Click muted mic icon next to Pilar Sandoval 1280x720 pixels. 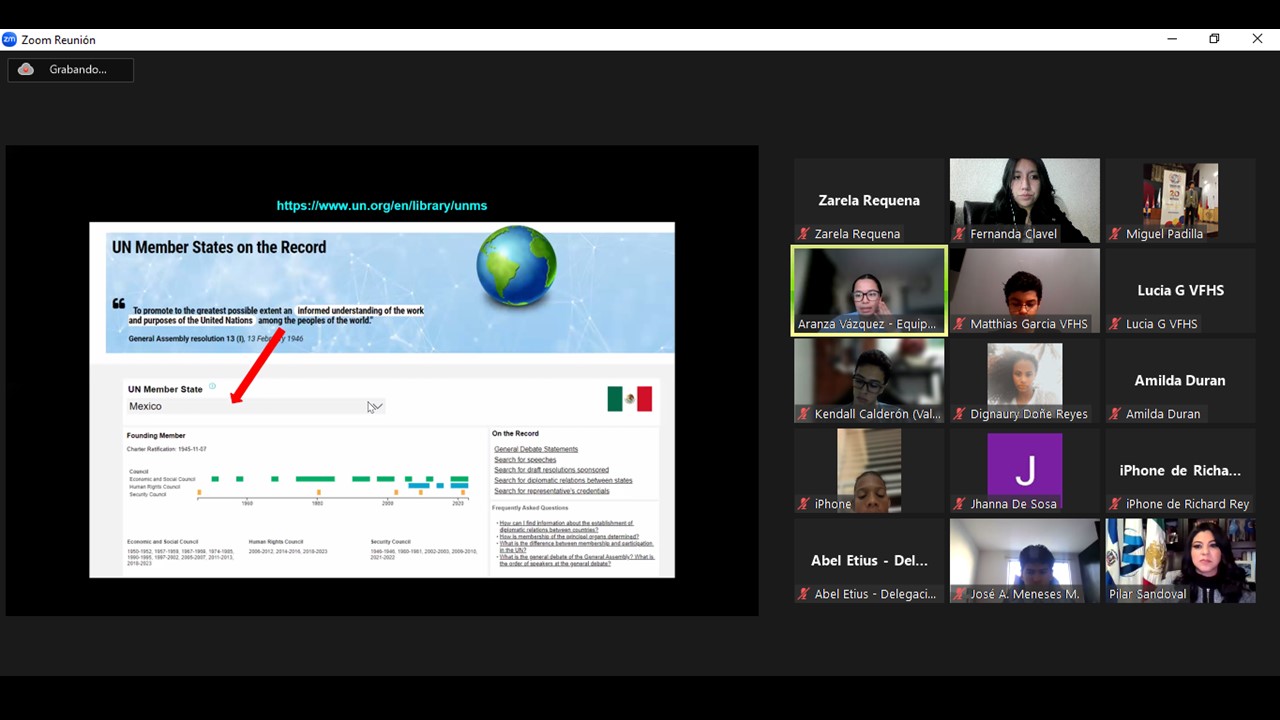tap(1115, 594)
